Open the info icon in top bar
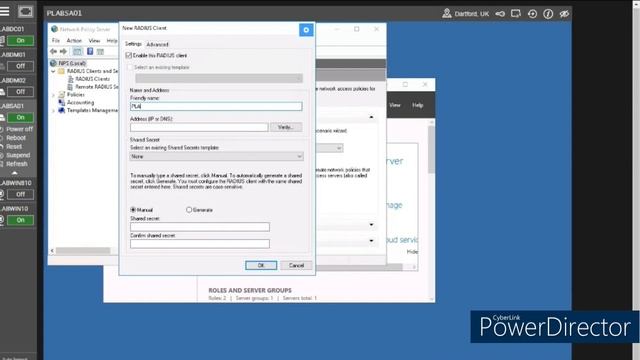 click(548, 14)
